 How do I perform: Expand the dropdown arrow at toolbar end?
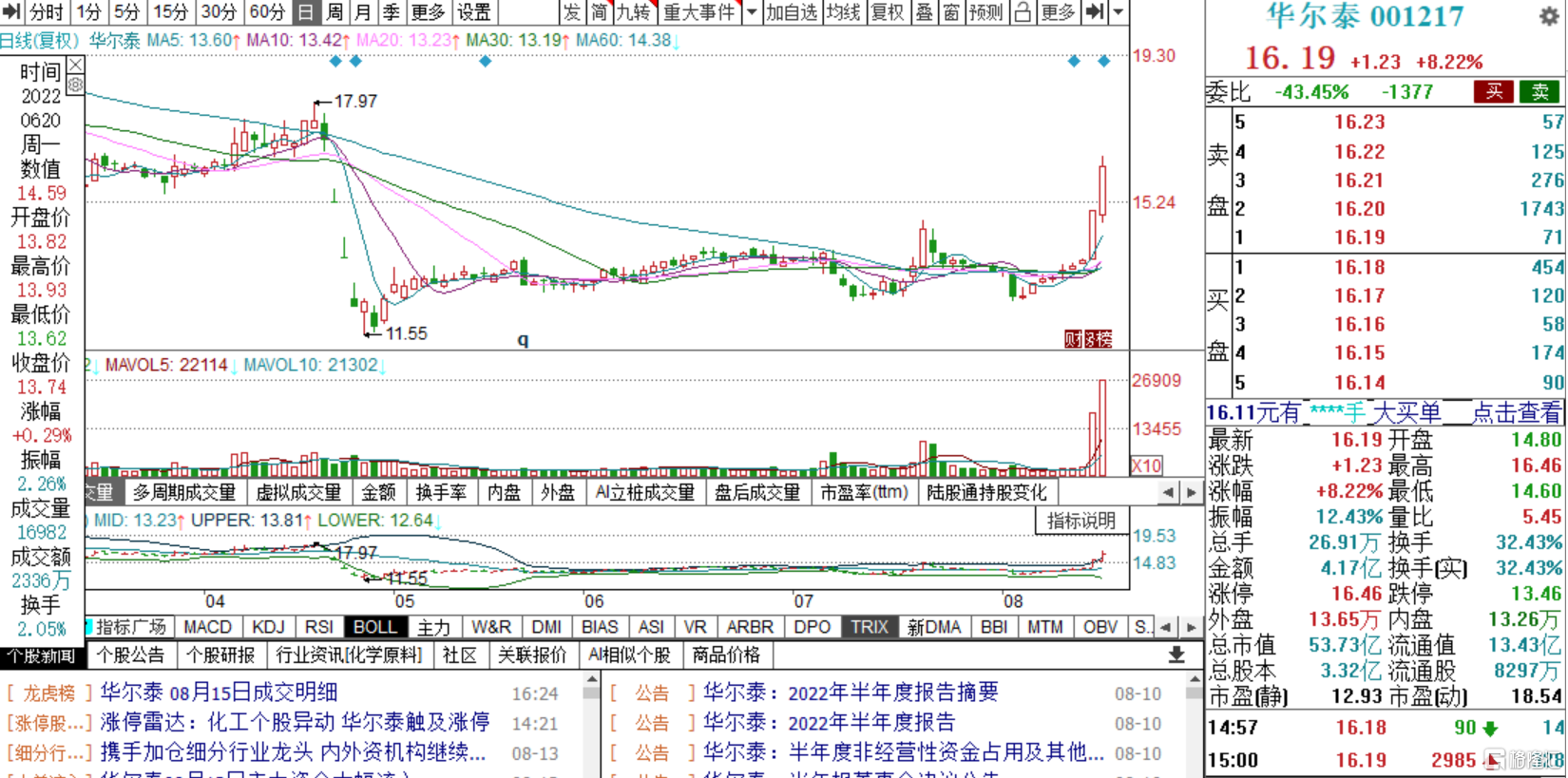point(1119,12)
